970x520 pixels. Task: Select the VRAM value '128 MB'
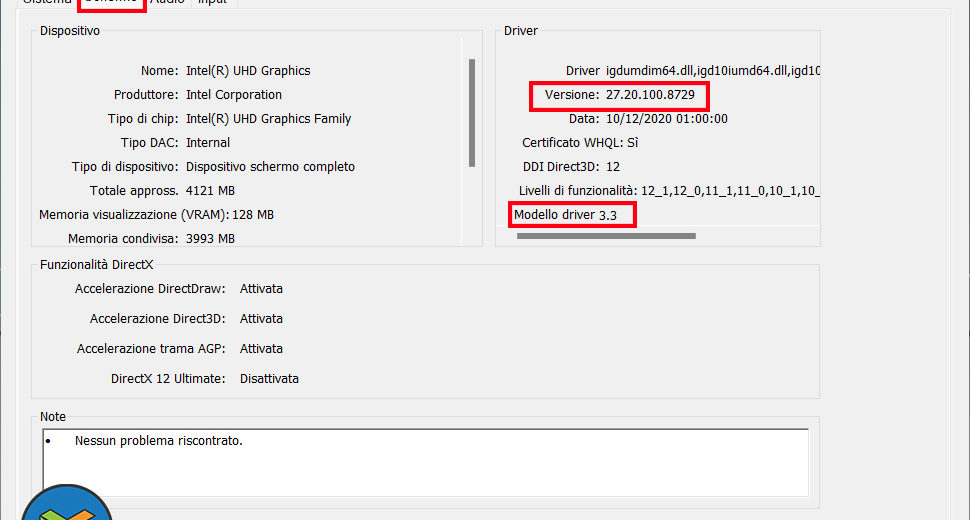pos(253,215)
